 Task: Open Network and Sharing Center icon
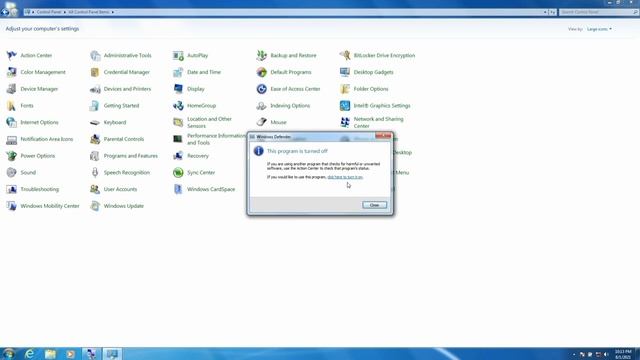(344, 122)
